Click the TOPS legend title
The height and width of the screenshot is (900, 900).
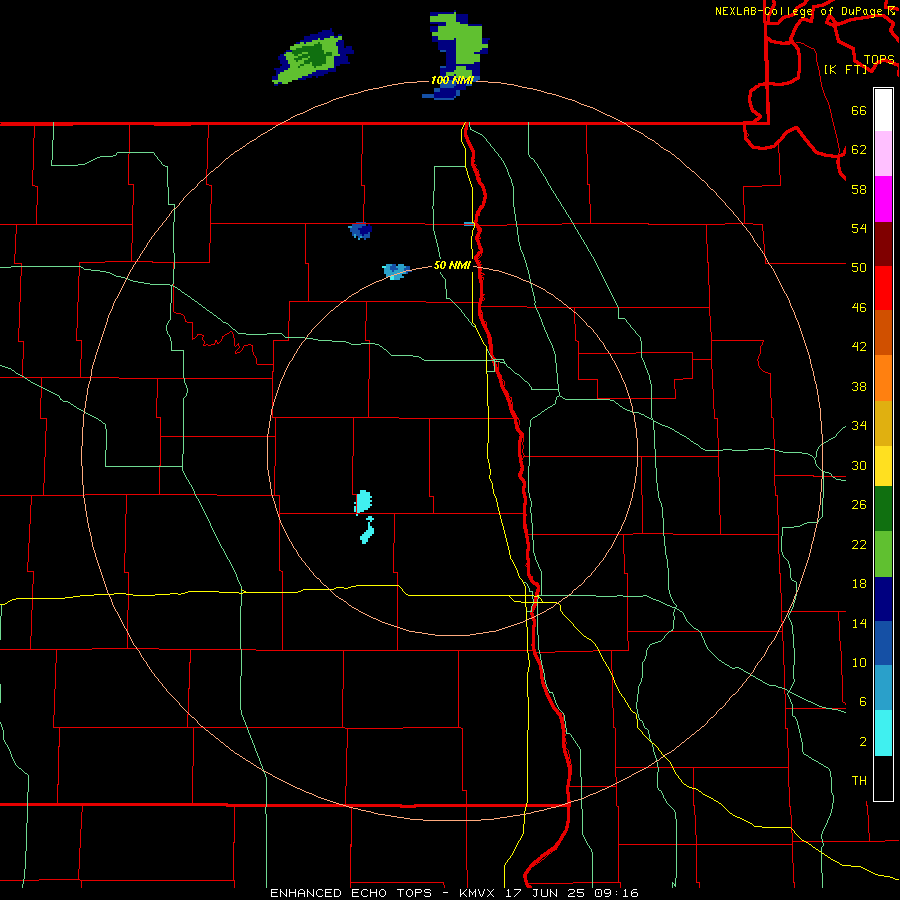click(879, 60)
